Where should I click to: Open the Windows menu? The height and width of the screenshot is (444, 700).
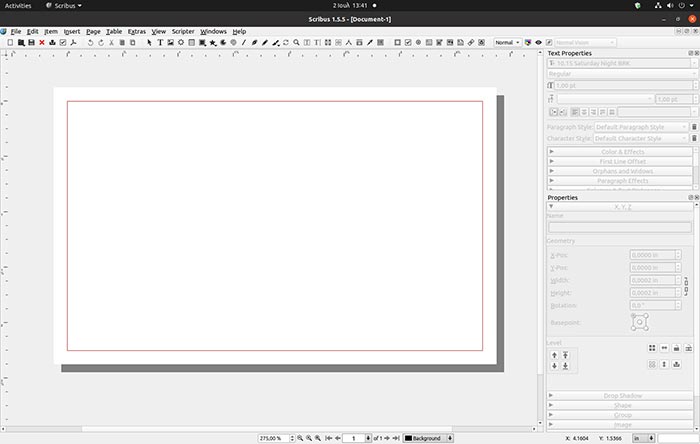[x=213, y=31]
